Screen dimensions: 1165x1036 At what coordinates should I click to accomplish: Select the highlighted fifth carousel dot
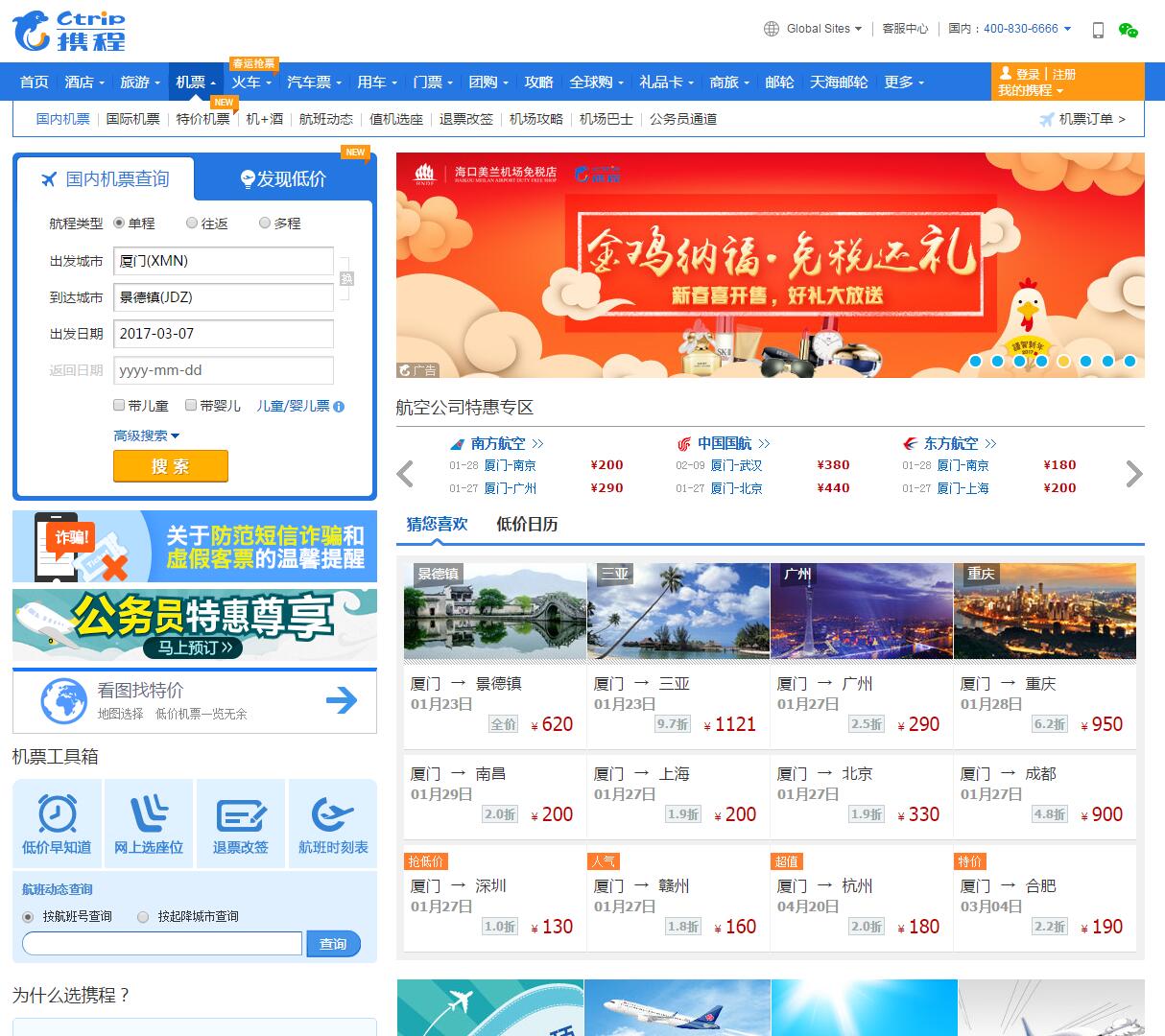pos(1063,362)
